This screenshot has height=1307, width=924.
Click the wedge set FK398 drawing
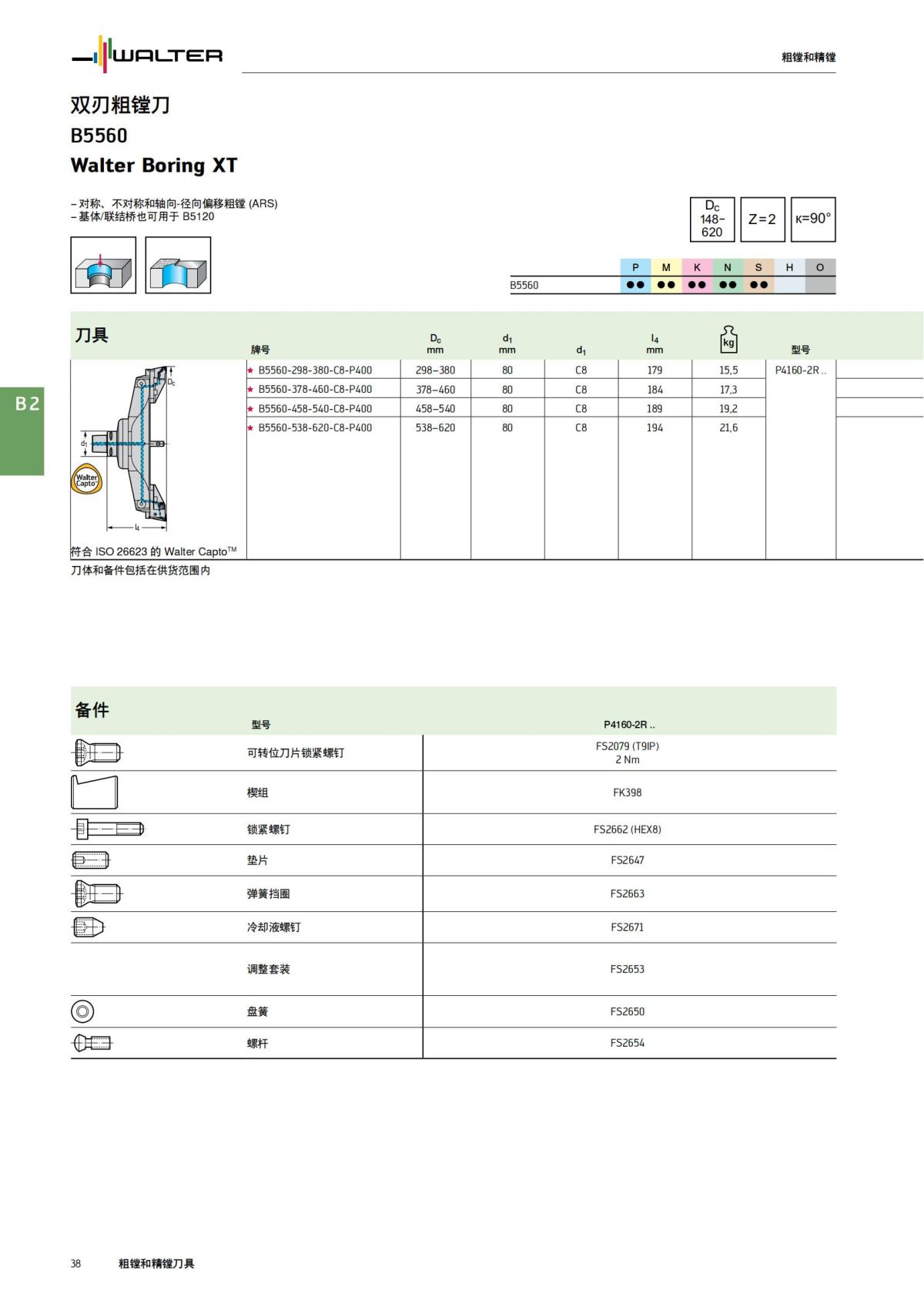point(95,793)
